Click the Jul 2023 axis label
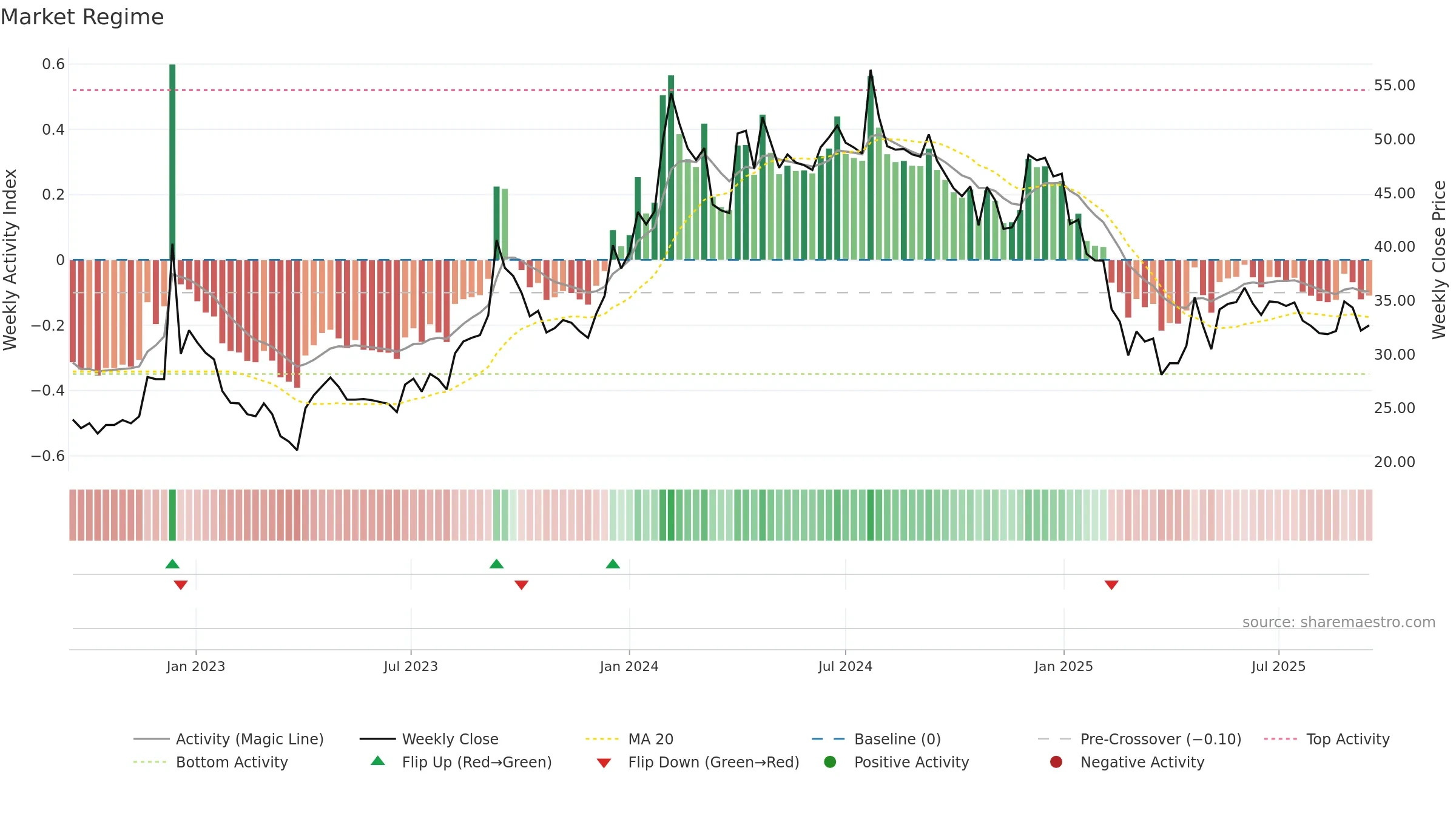 point(411,667)
